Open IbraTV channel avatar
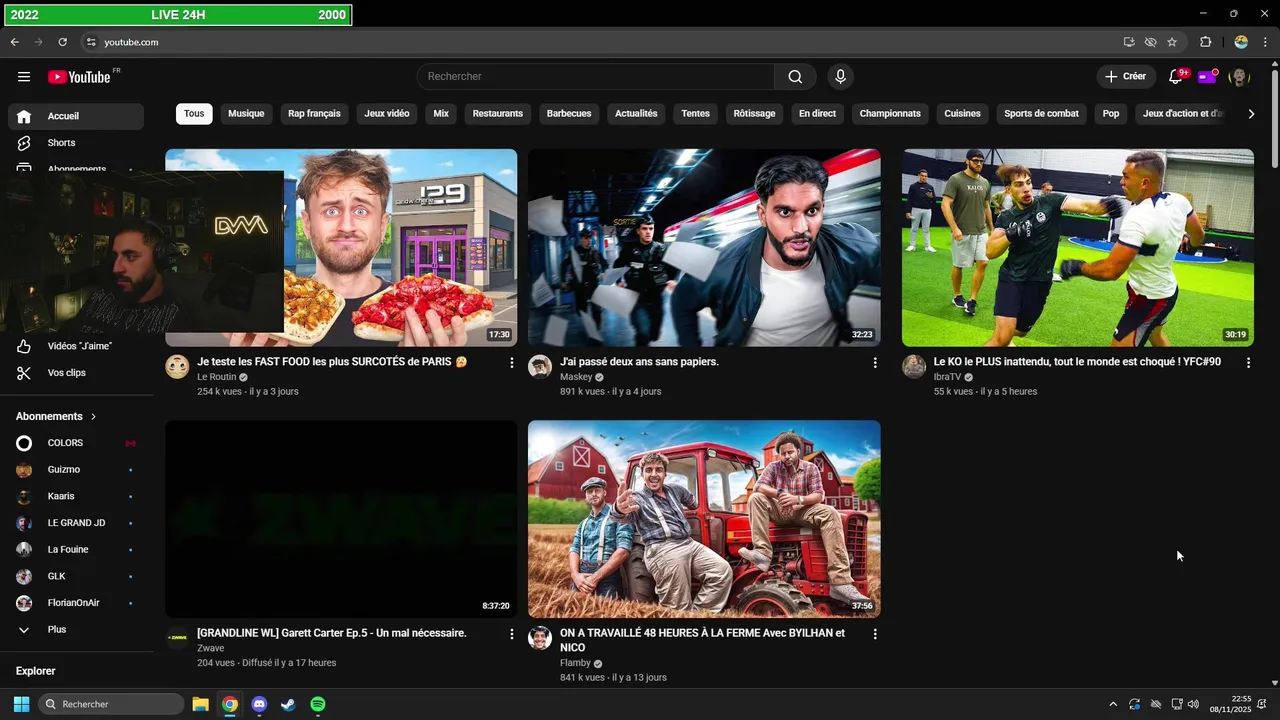 point(914,366)
